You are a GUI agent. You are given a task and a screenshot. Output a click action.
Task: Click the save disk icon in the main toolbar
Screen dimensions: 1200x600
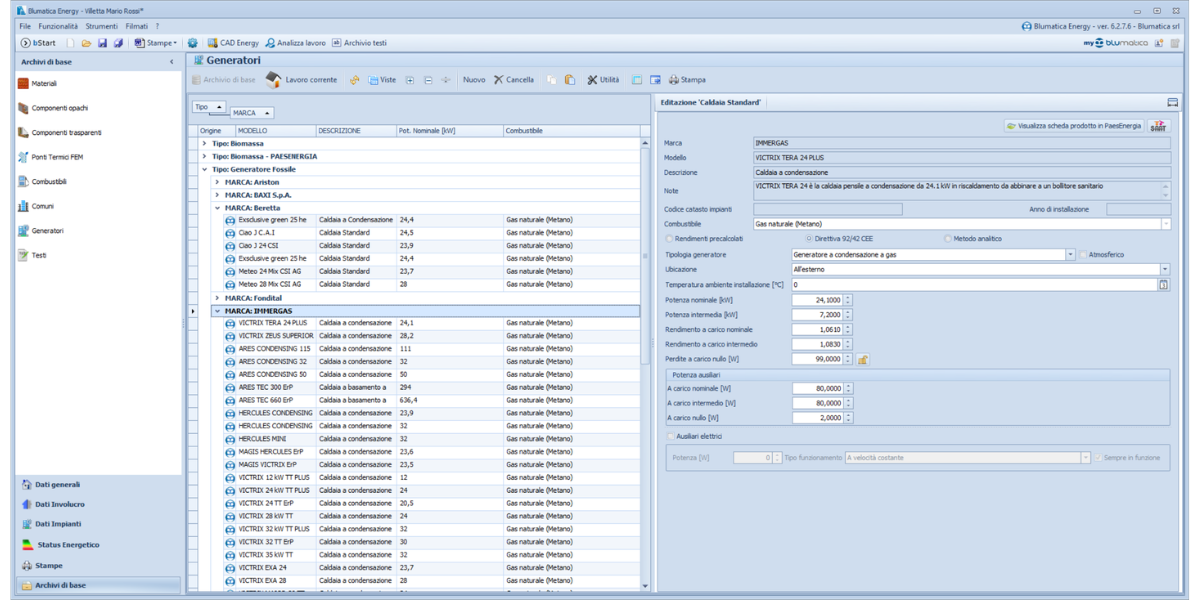103,43
